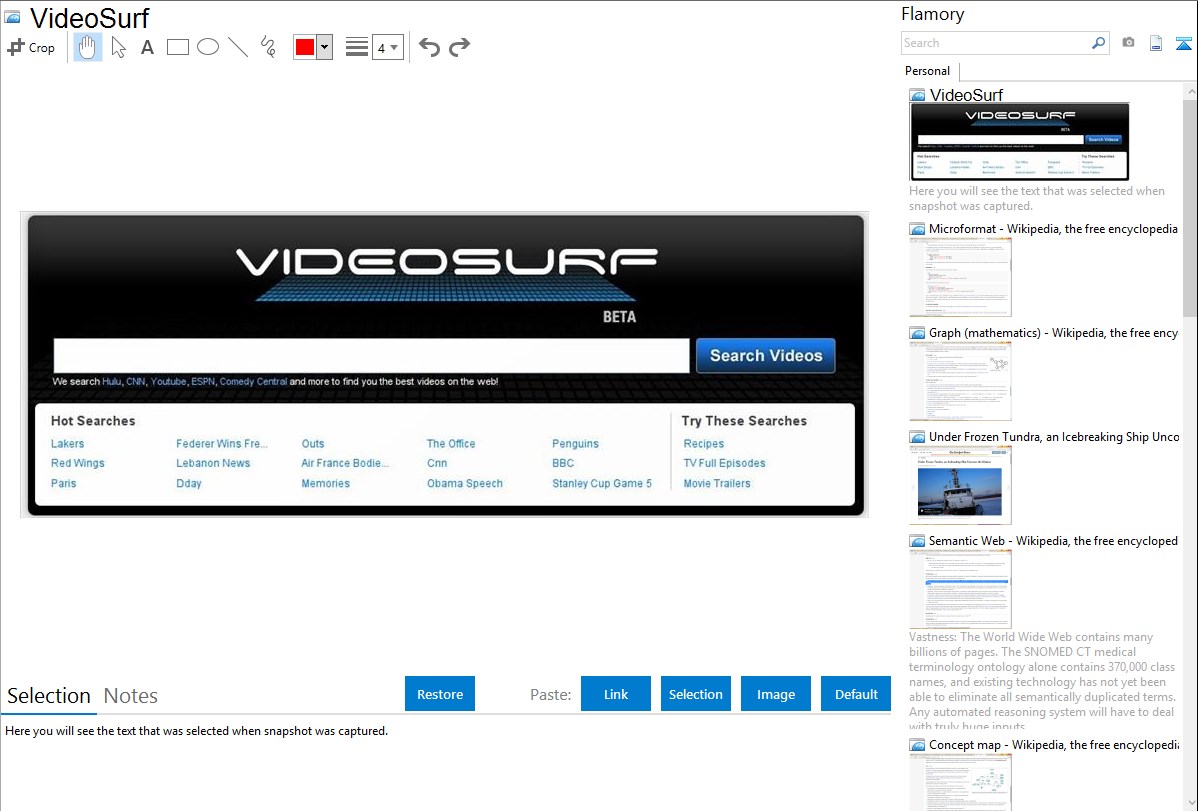This screenshot has height=811, width=1198.
Task: Click the search magnifier icon
Action: [x=1098, y=43]
